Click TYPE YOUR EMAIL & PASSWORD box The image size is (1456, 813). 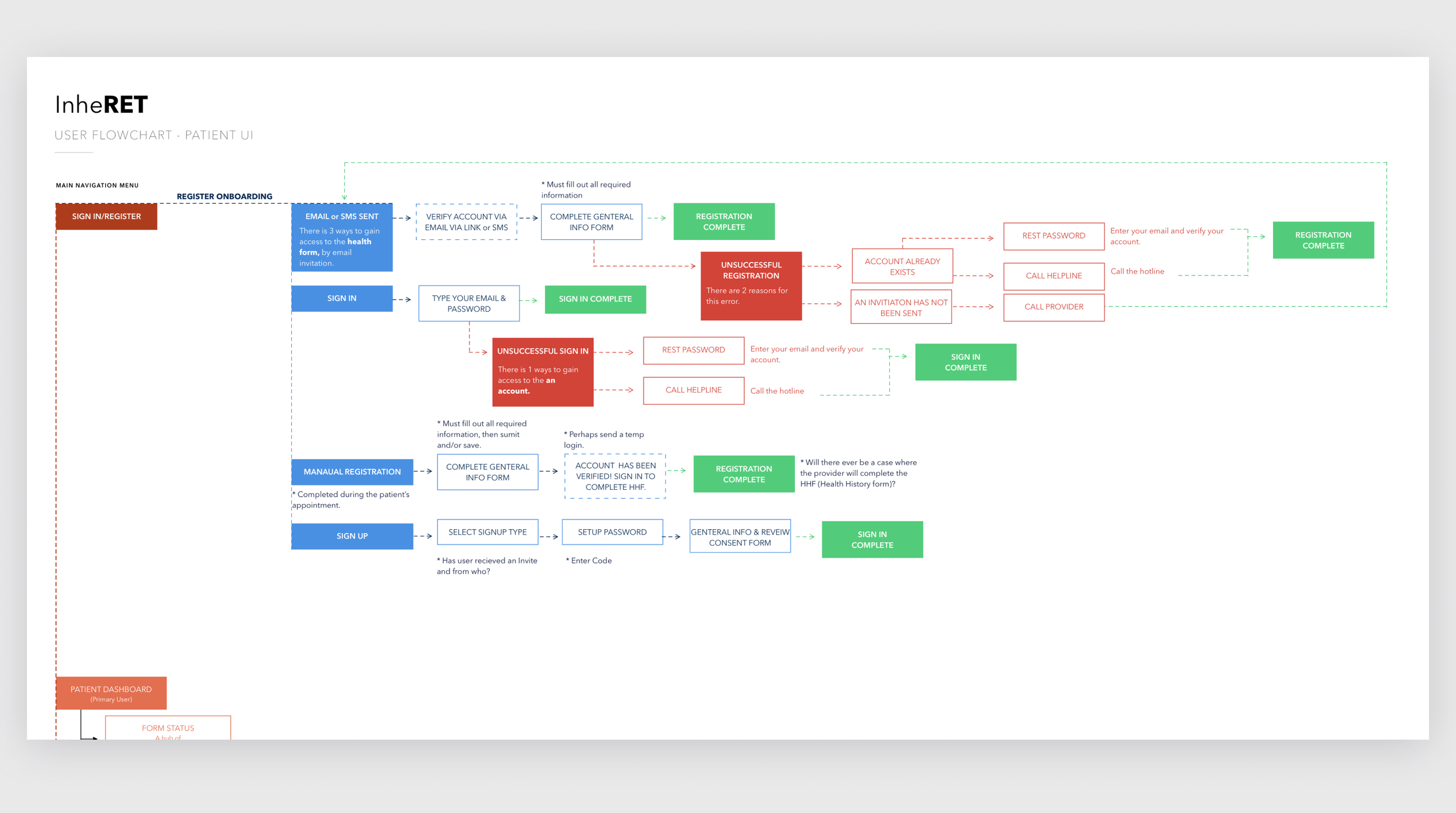(469, 303)
